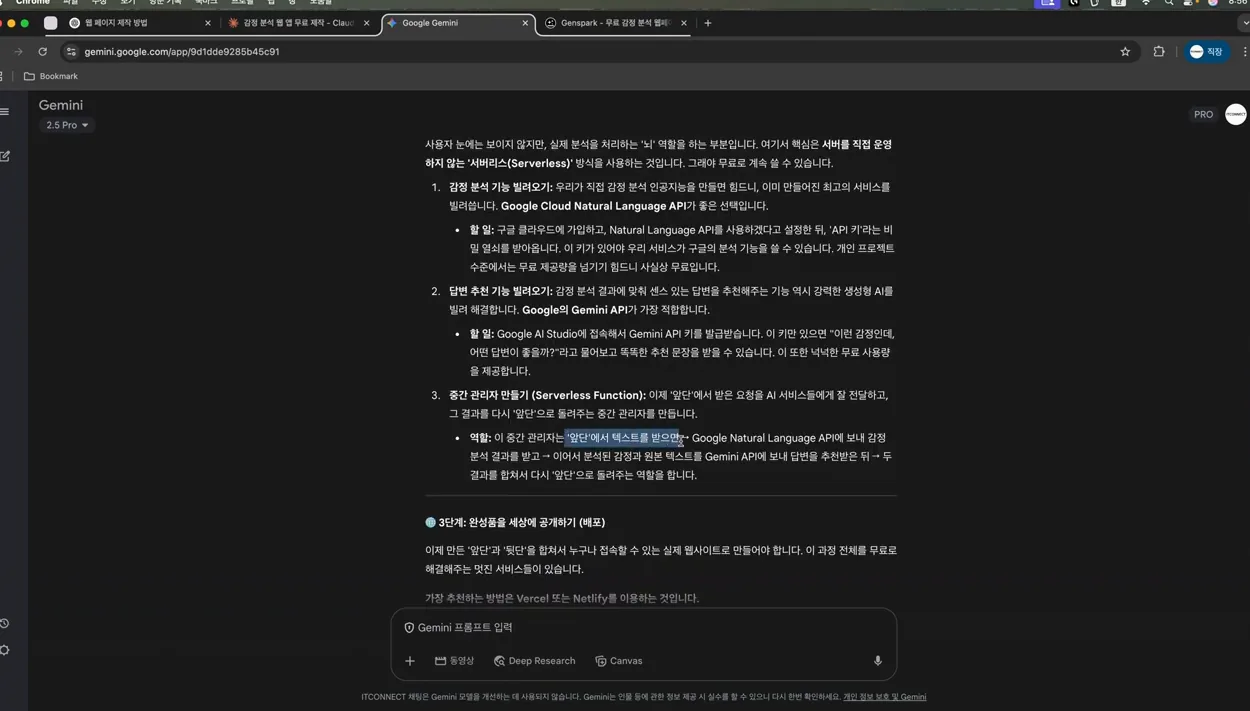Viewport: 1250px width, 711px height.
Task: Click '중간 관리자 만들기 (Serverless Function)' text
Action: 547,395
